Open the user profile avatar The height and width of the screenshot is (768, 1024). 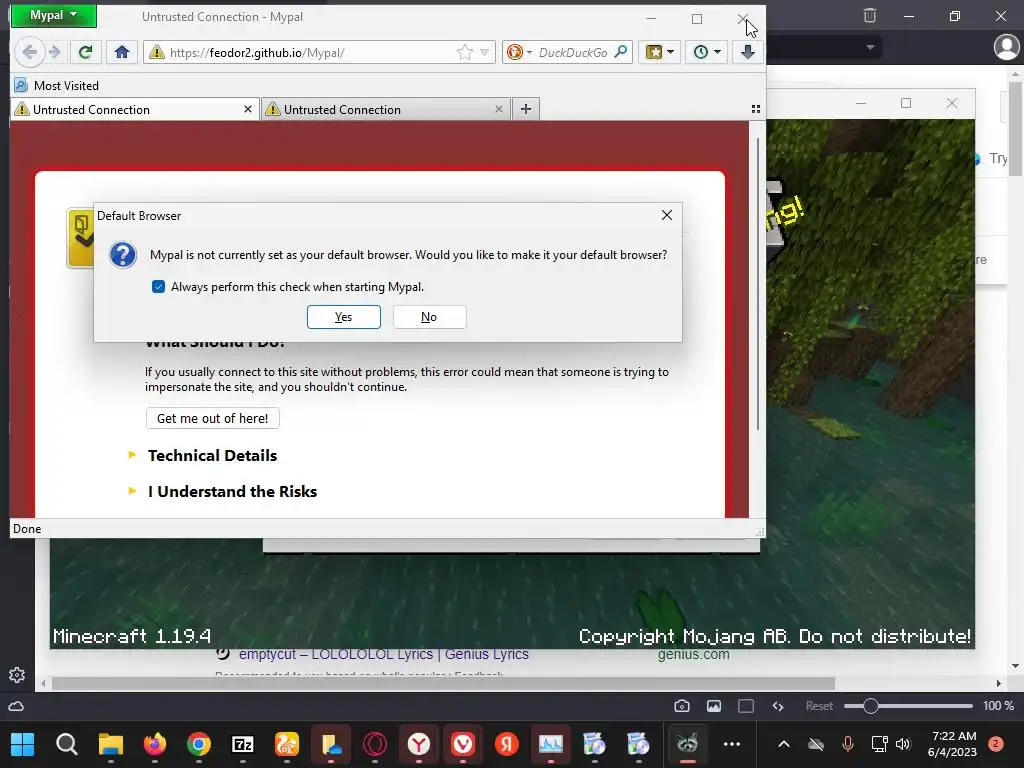click(x=1006, y=47)
